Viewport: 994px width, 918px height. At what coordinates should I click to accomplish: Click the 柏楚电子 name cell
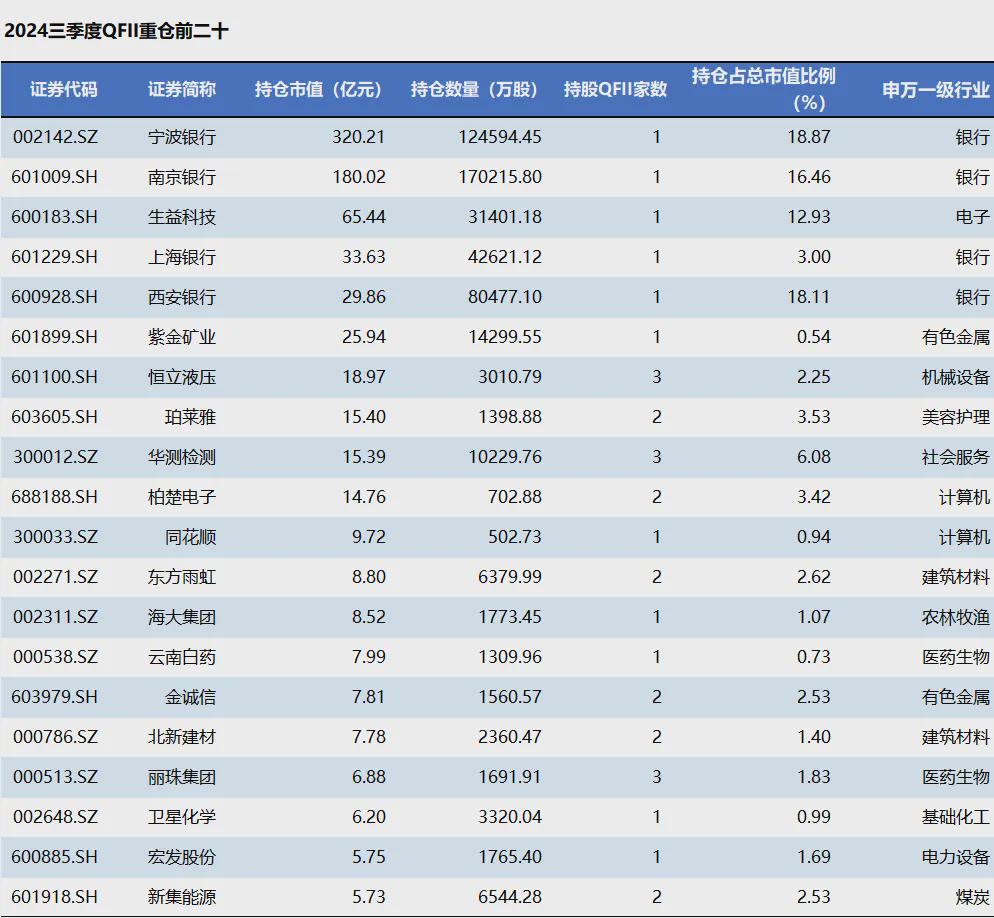click(x=182, y=496)
